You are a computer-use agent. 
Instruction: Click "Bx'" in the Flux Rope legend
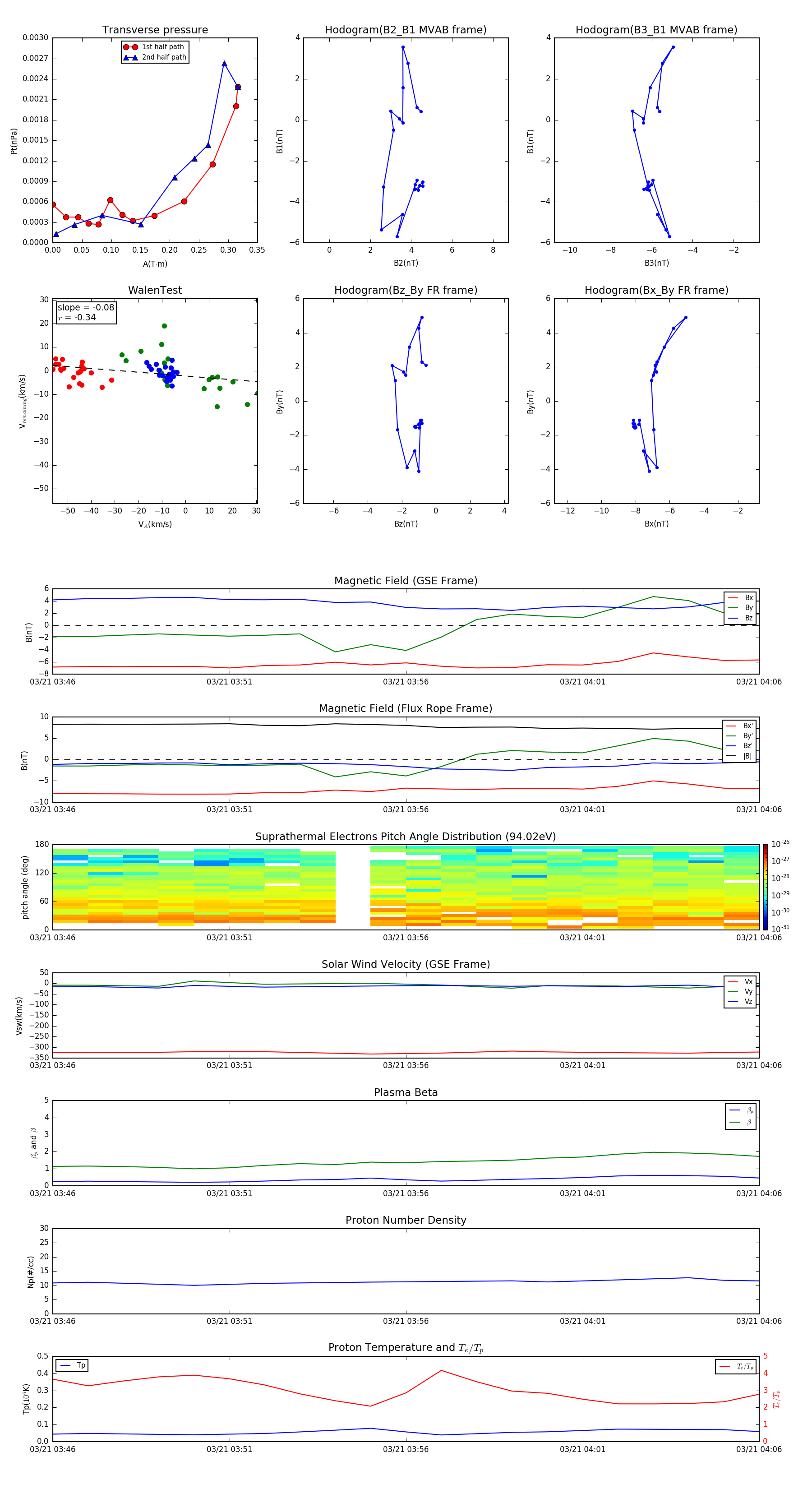pos(740,726)
